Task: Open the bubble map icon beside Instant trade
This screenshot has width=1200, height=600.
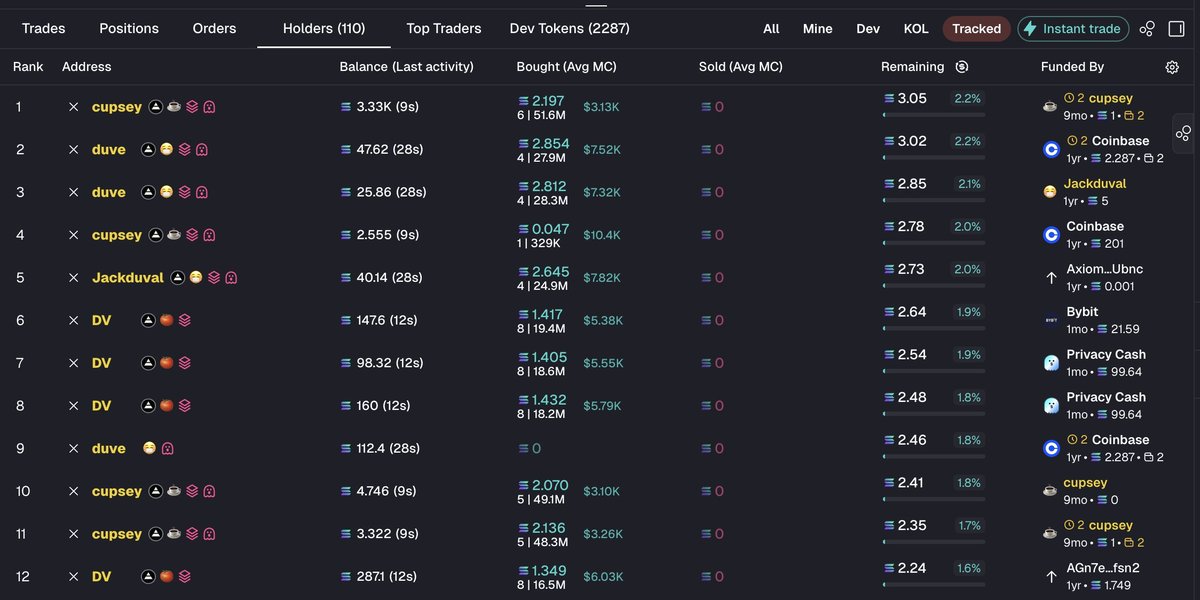Action: pyautogui.click(x=1147, y=29)
